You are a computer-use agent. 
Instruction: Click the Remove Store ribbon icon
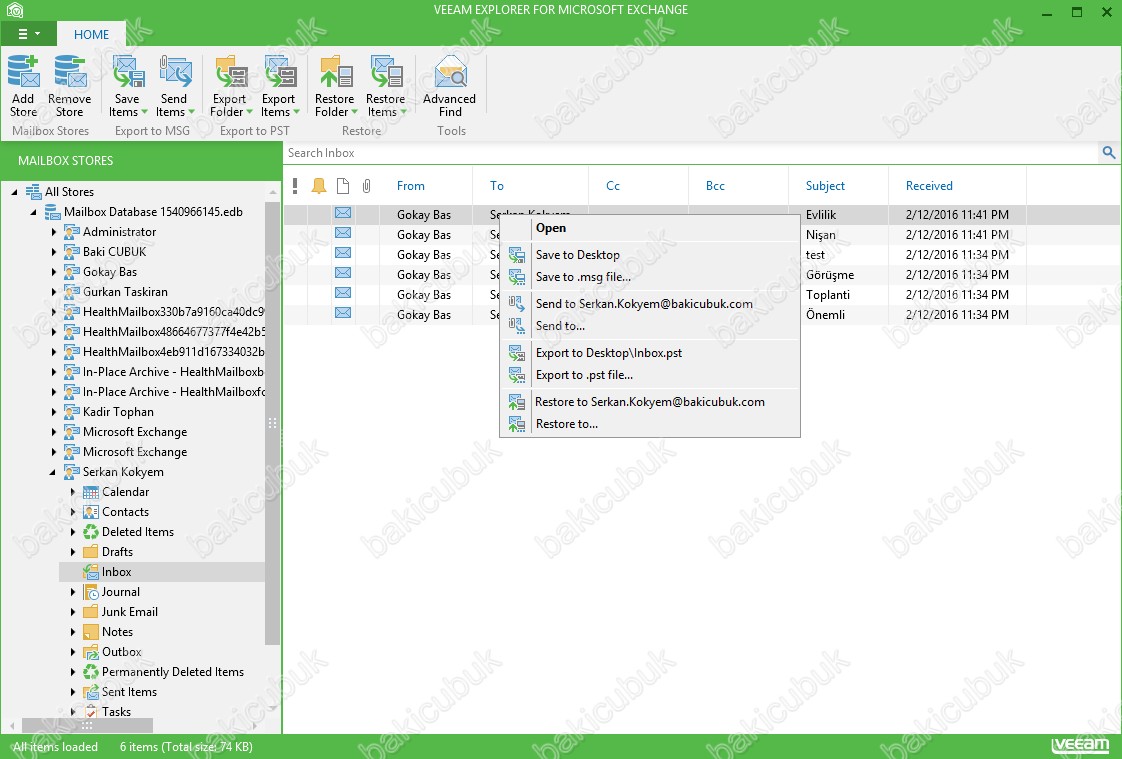pos(69,72)
